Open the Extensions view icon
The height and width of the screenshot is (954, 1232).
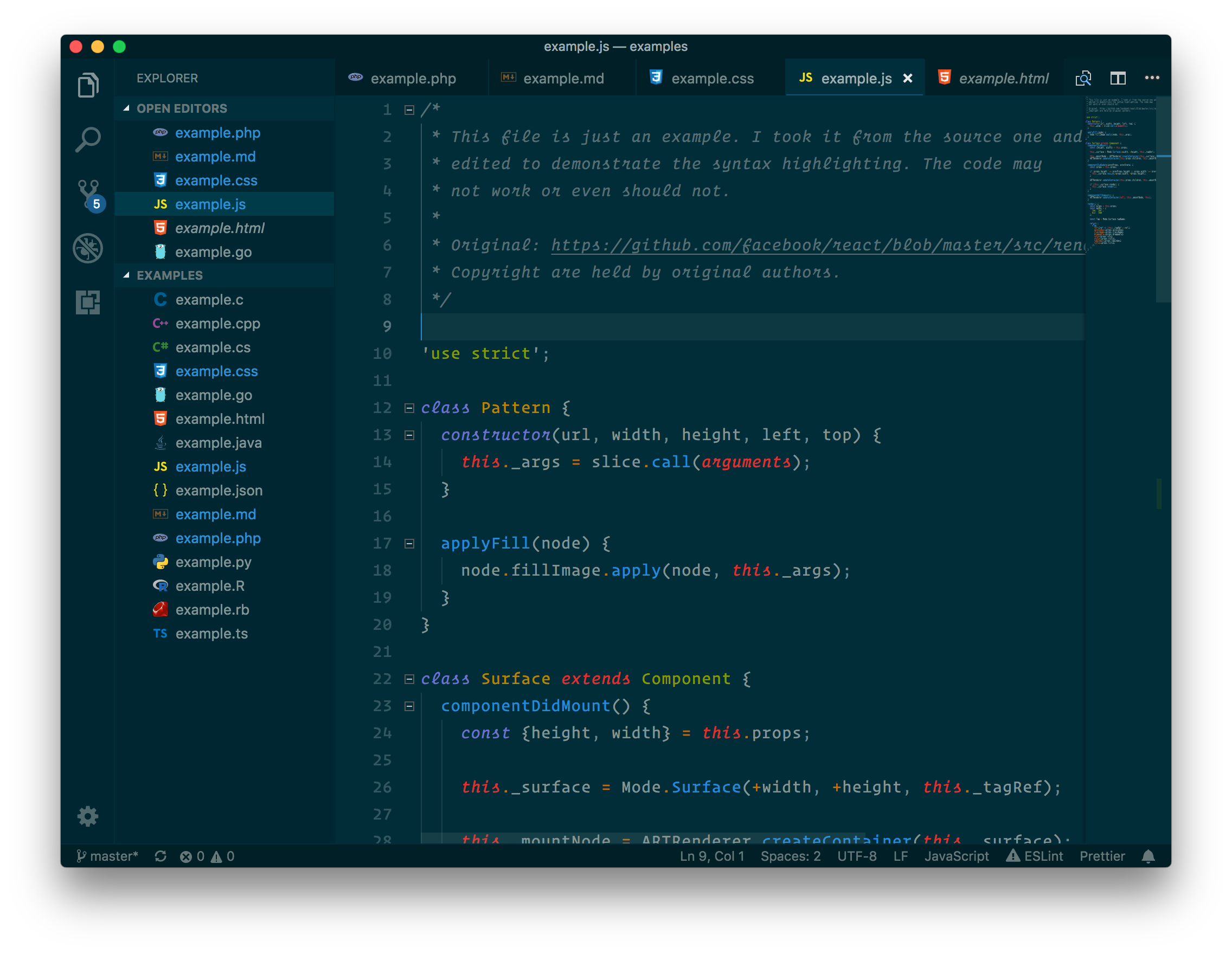[88, 302]
